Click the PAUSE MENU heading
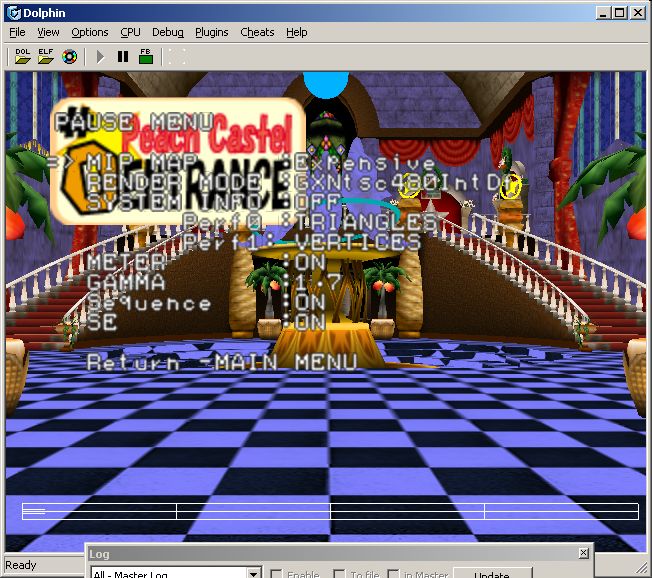 pyautogui.click(x=134, y=122)
